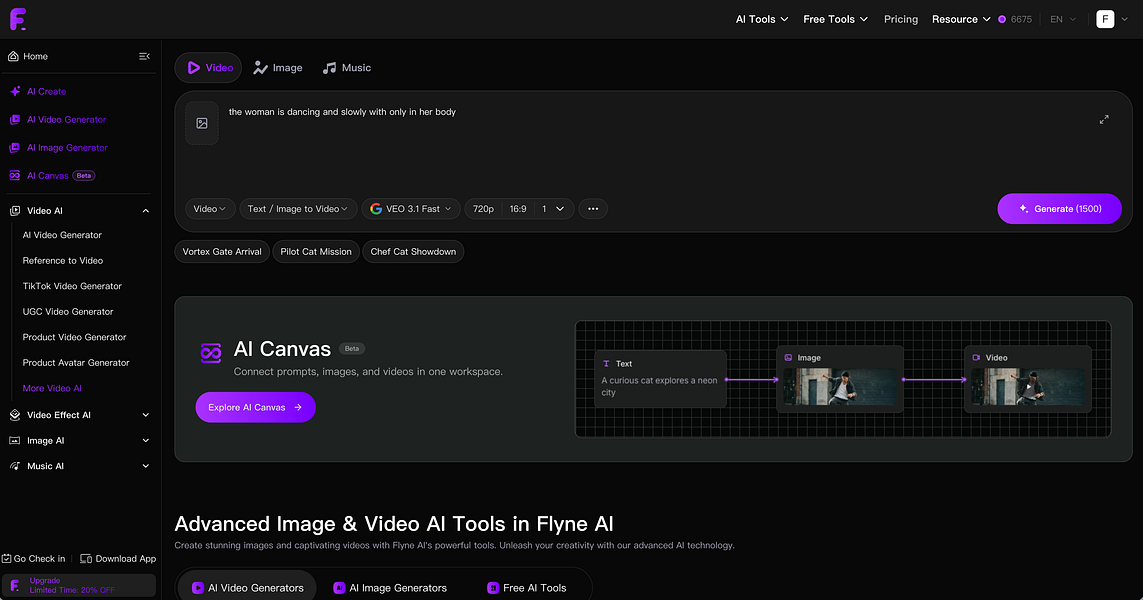The height and width of the screenshot is (600, 1143).
Task: Switch to the Image tab
Action: pyautogui.click(x=278, y=68)
